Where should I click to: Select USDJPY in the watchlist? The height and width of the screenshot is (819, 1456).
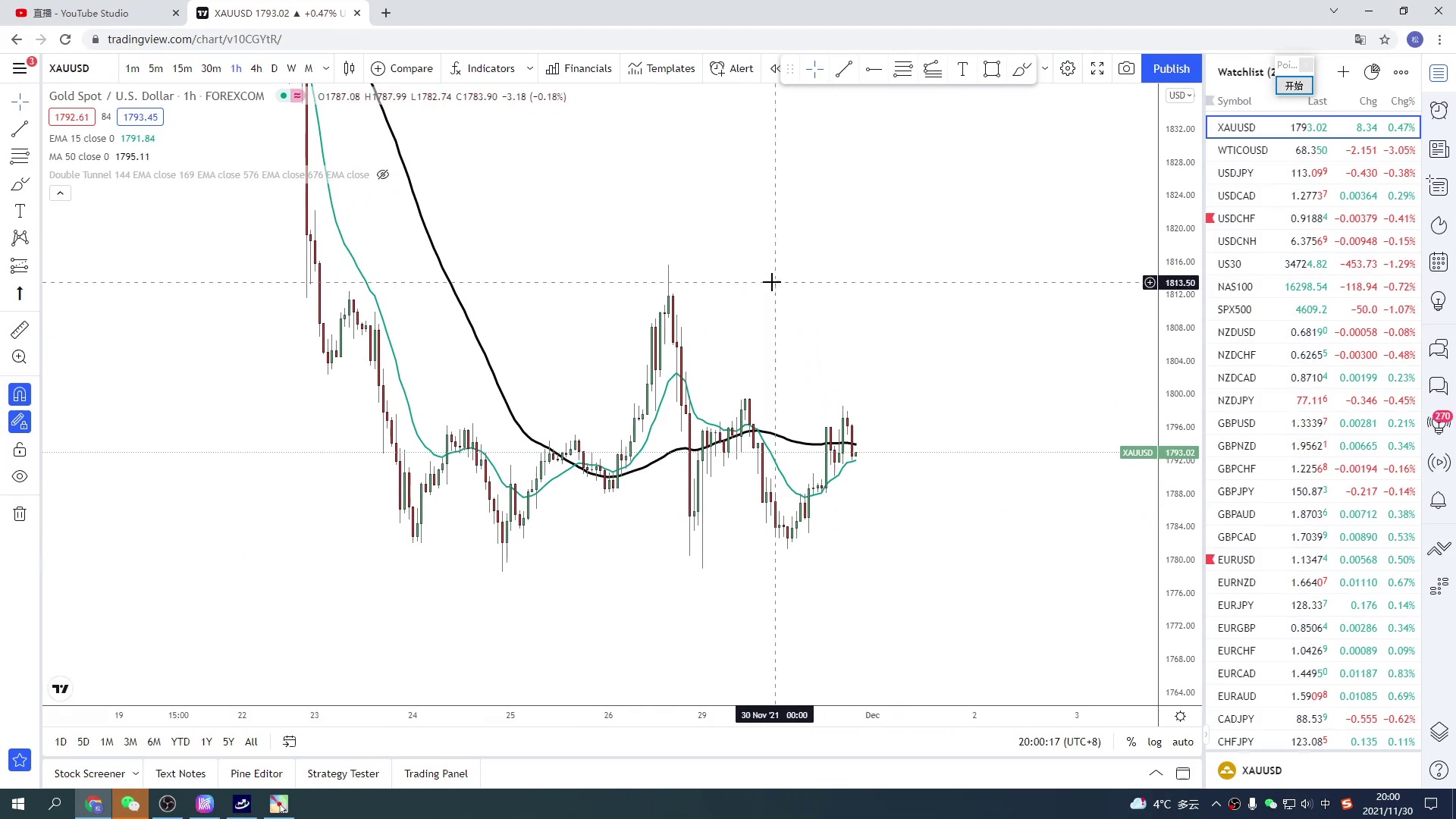click(1236, 173)
